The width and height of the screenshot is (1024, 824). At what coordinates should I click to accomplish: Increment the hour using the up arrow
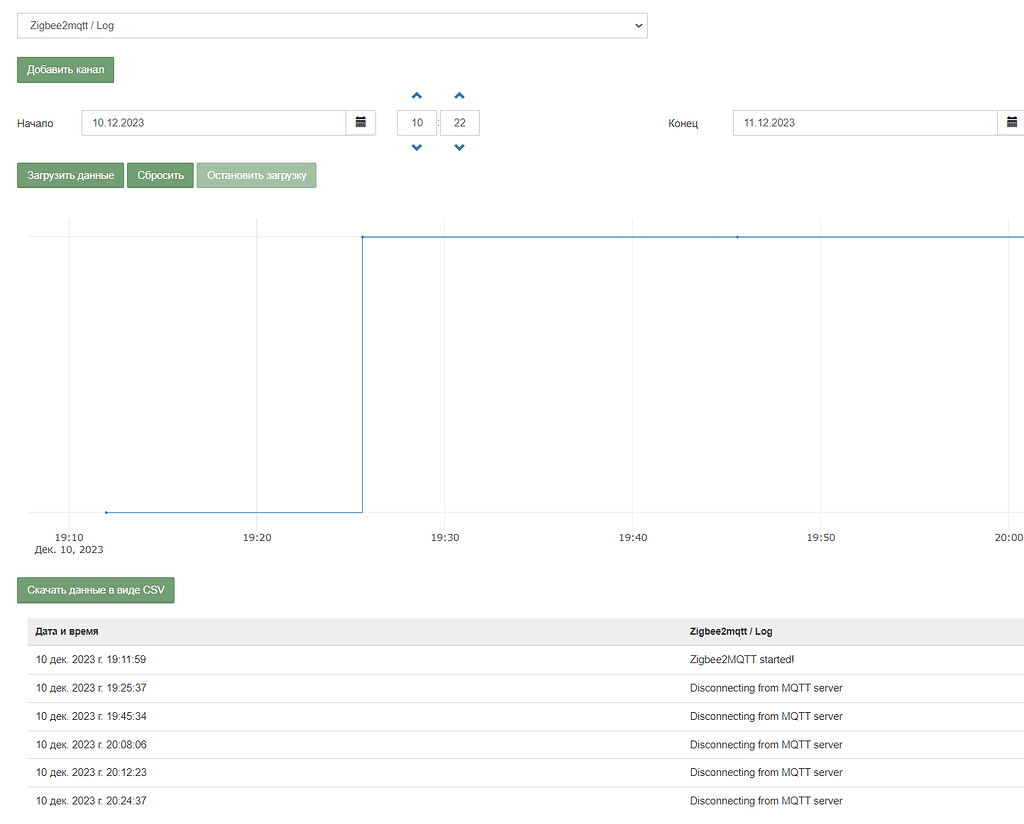pos(416,96)
